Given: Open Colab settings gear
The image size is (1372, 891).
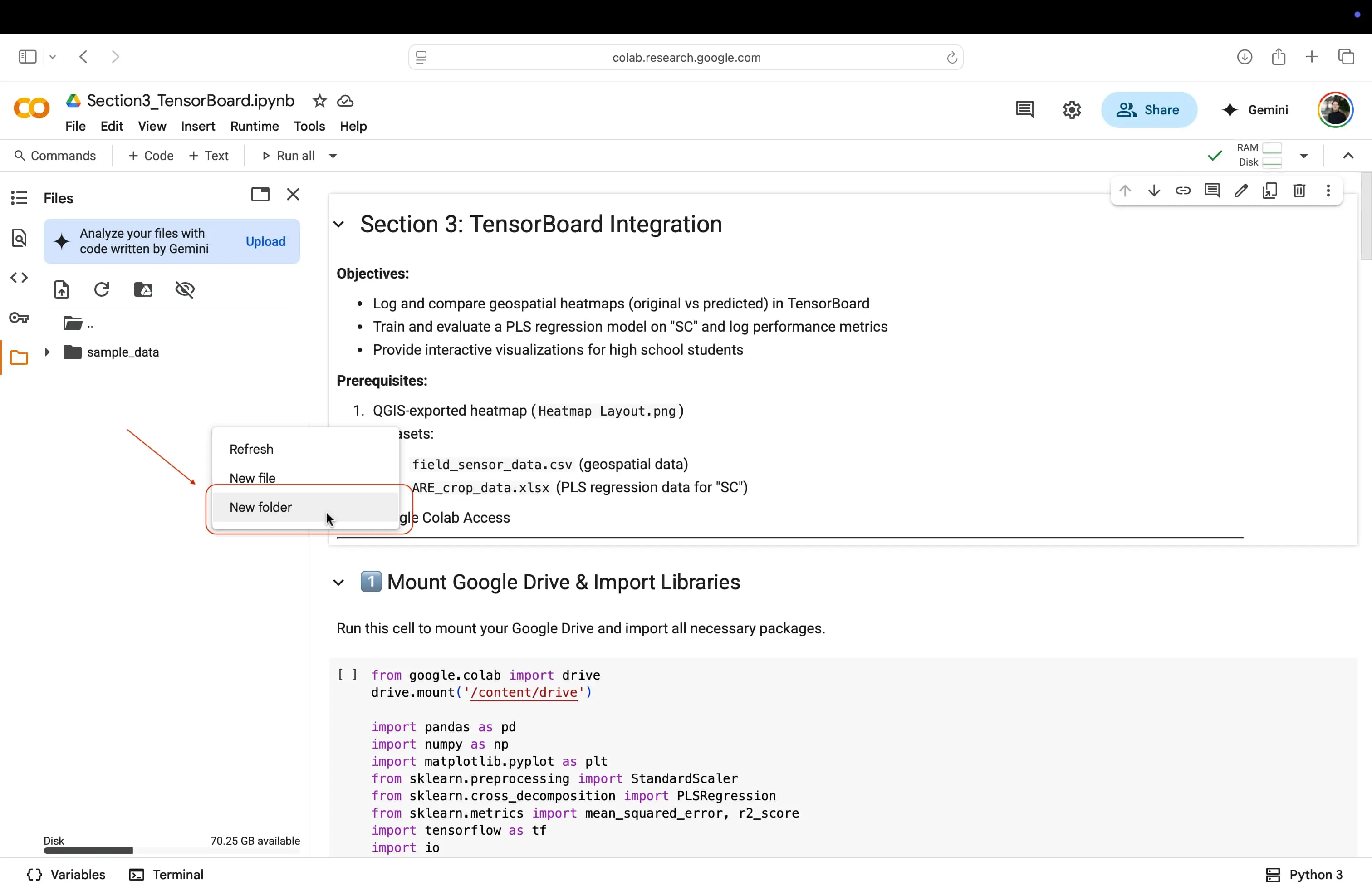Looking at the screenshot, I should (x=1072, y=109).
